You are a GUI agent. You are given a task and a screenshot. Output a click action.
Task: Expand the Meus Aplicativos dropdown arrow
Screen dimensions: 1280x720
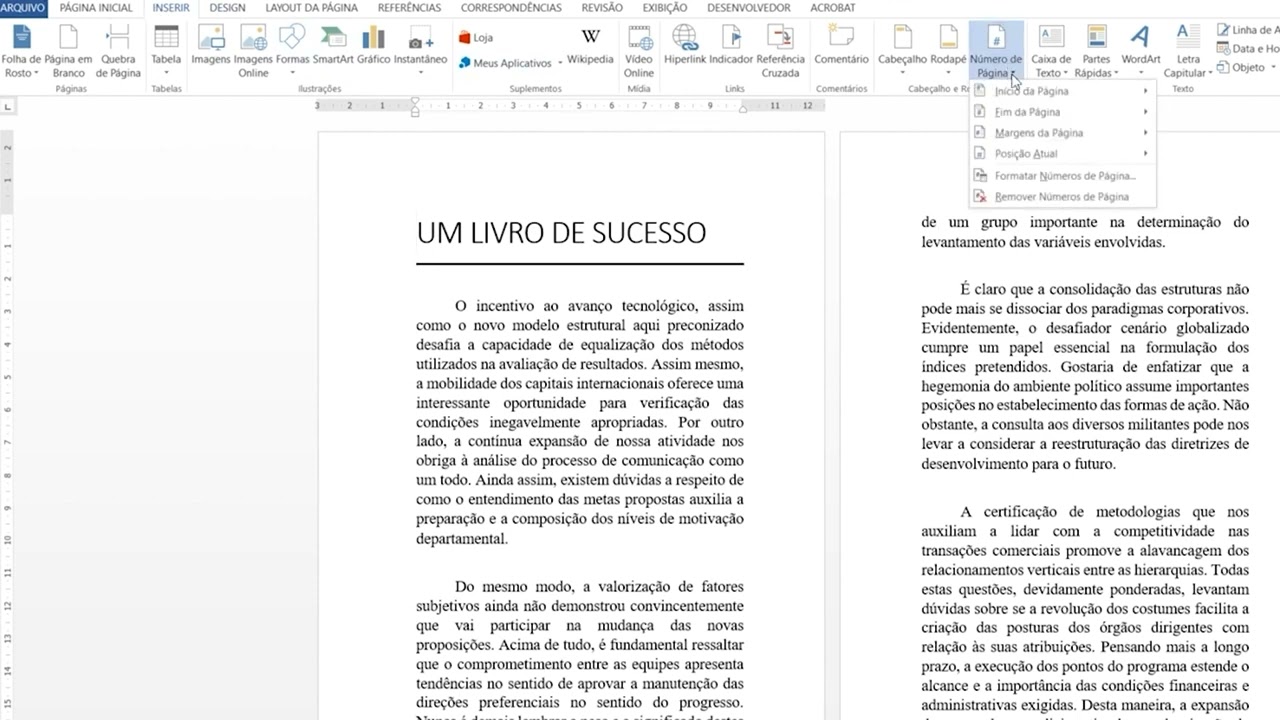pos(560,63)
